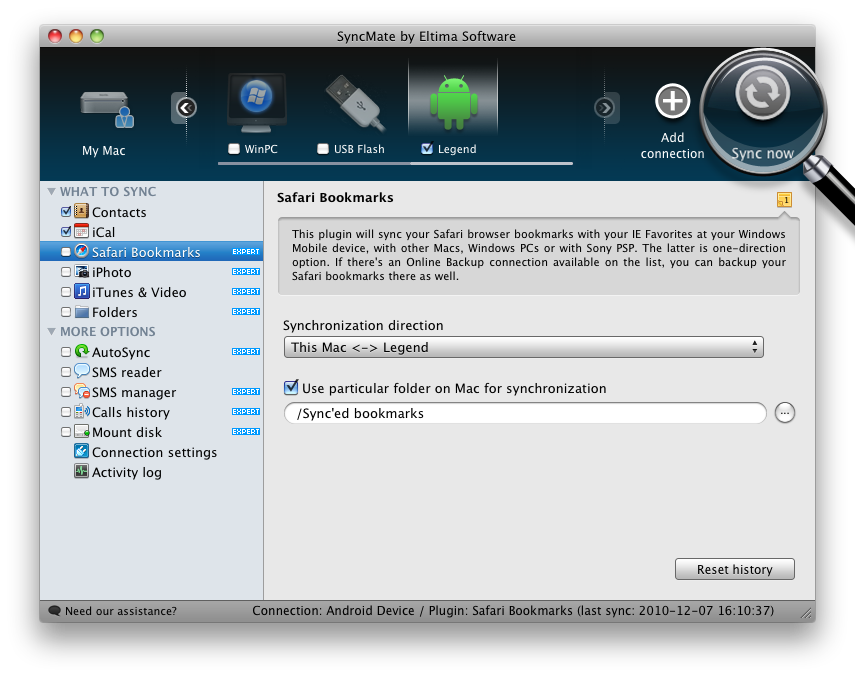855x677 pixels.
Task: Collapse the MORE OPTIONS section
Action: click(51, 331)
